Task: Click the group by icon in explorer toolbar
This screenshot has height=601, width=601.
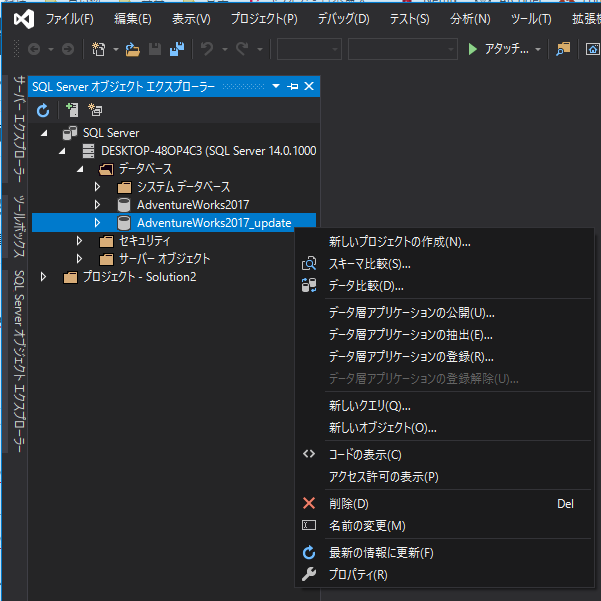Action: 95,110
